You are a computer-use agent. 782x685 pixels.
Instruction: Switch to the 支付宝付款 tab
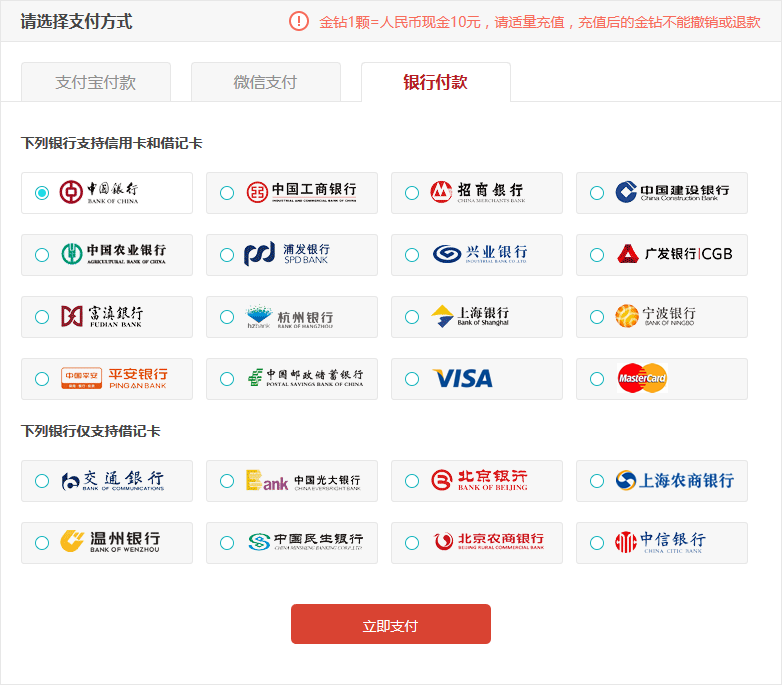[x=96, y=82]
